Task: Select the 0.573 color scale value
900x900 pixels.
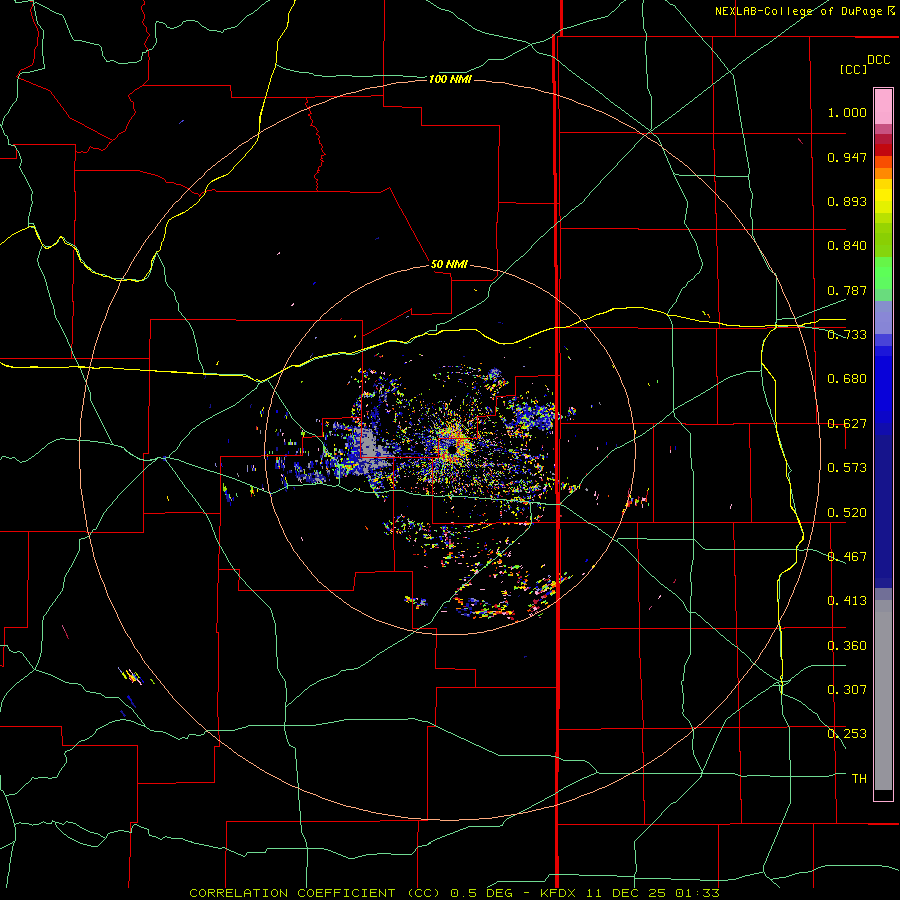Action: 847,468
